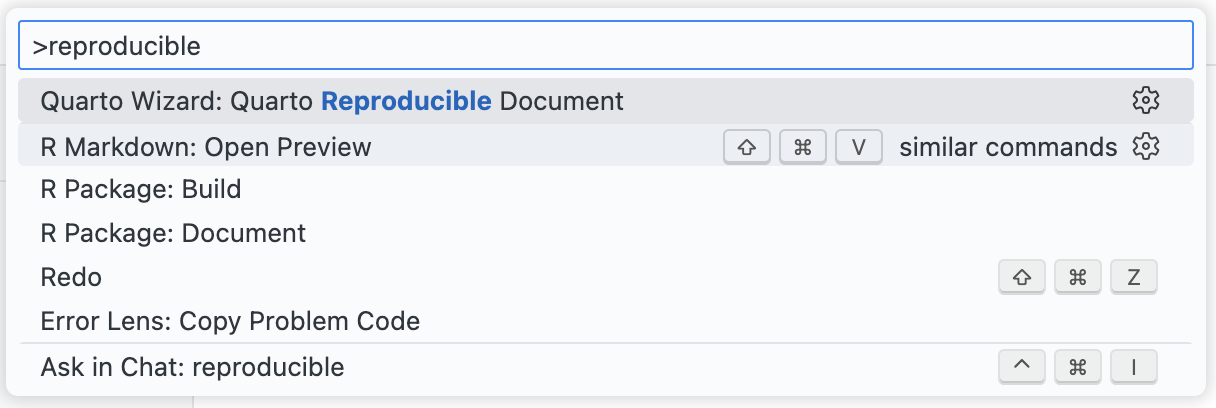Click the Control keycap for Ask in Chat
Image resolution: width=1216 pixels, height=408 pixels.
tap(1022, 368)
